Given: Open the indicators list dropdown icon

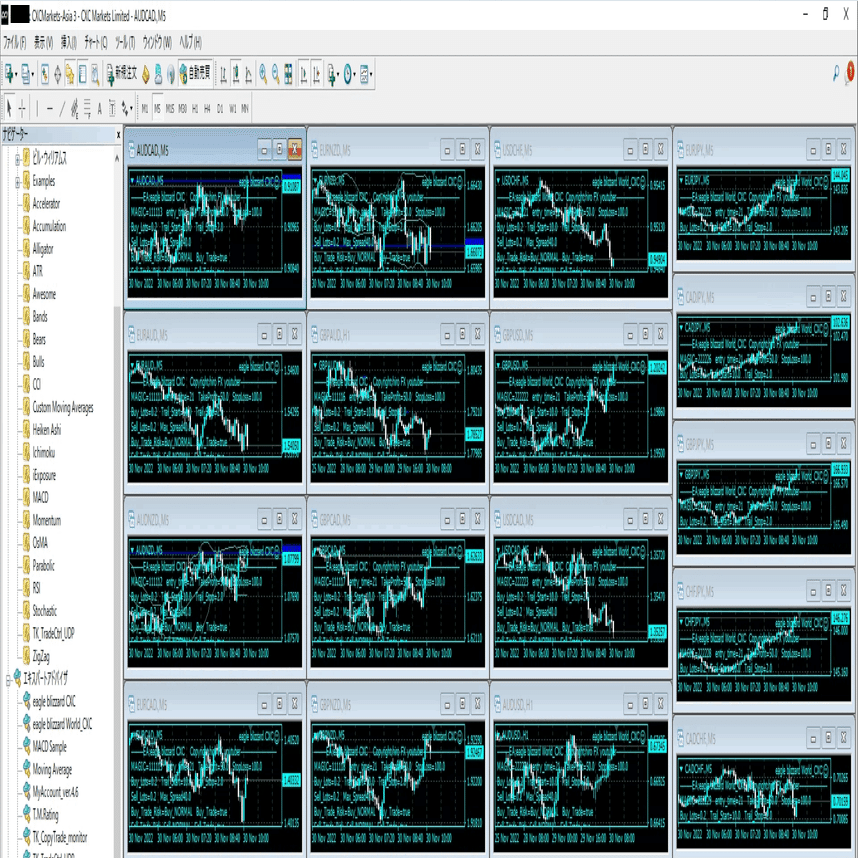Looking at the screenshot, I should (x=333, y=74).
